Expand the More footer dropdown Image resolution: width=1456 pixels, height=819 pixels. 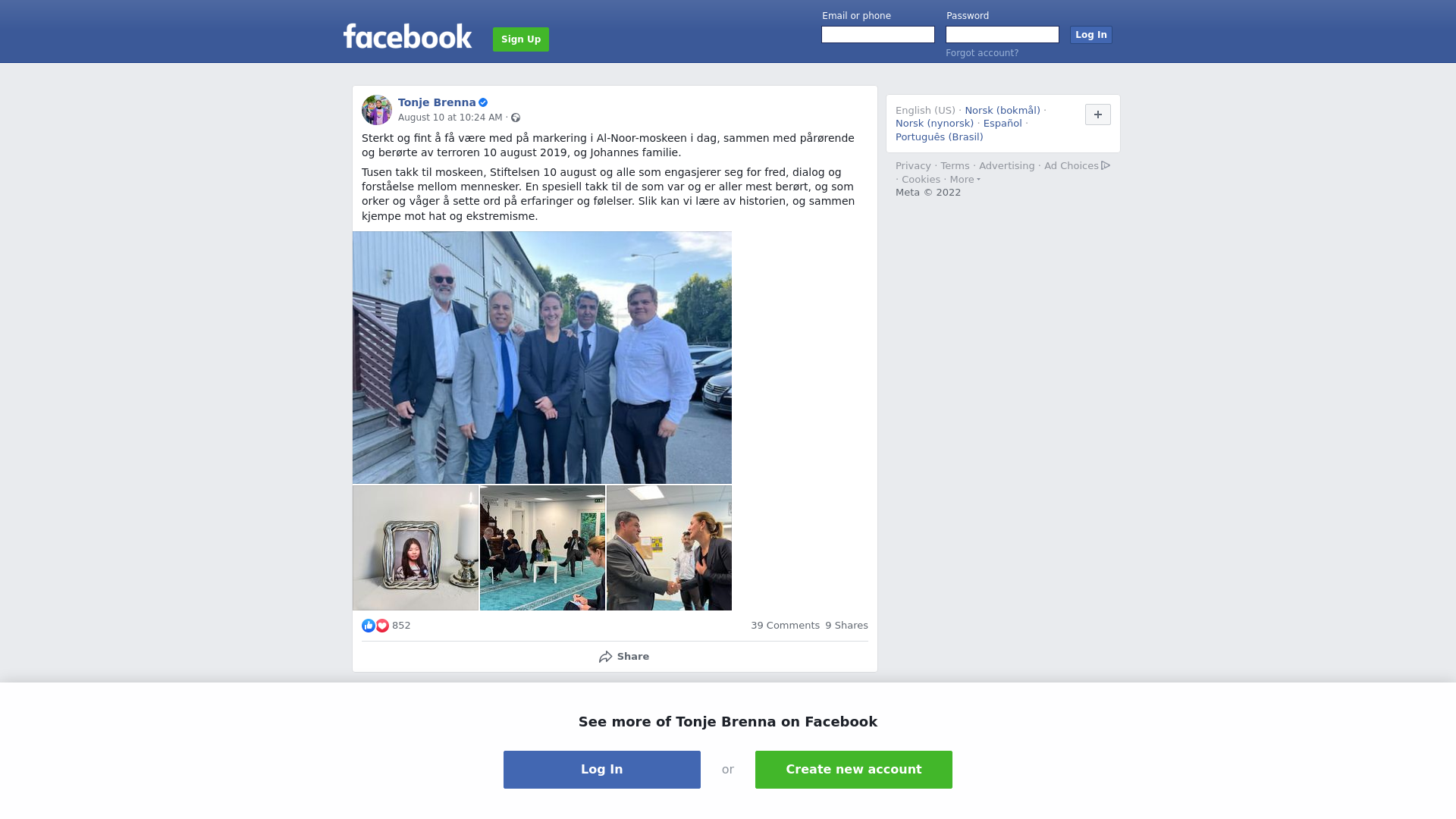click(965, 180)
